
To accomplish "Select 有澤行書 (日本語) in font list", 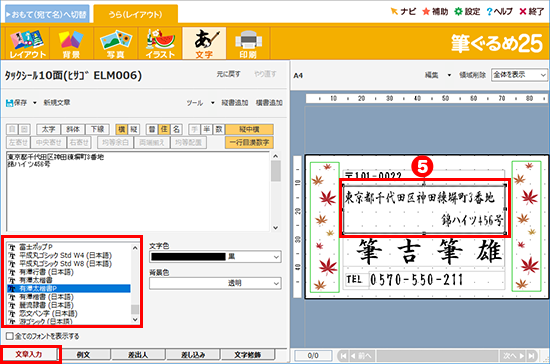I will [46, 272].
